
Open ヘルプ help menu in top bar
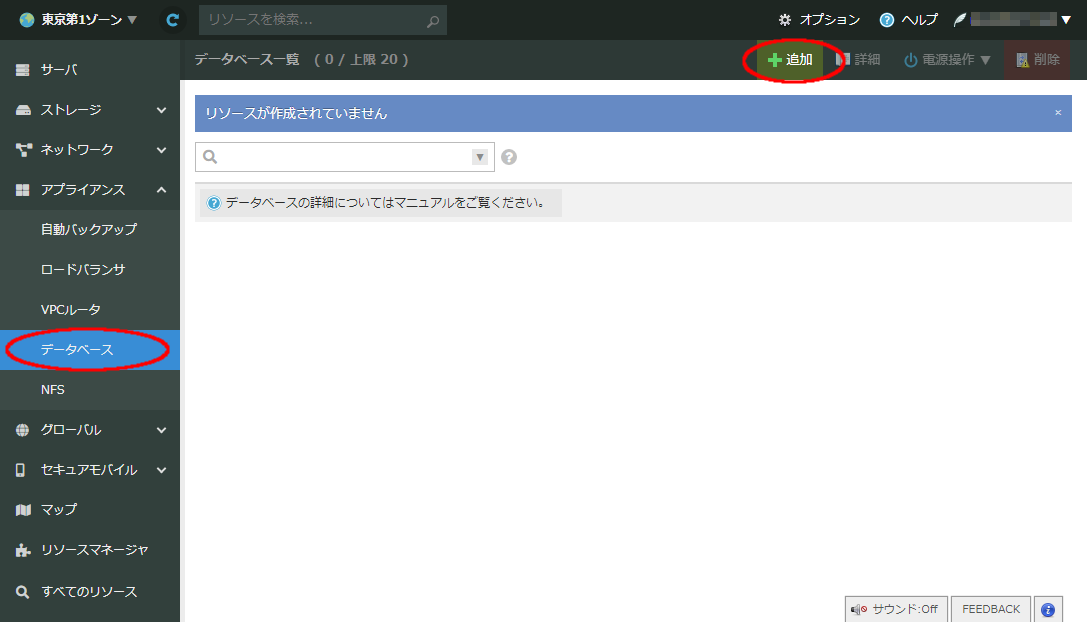[x=908, y=20]
